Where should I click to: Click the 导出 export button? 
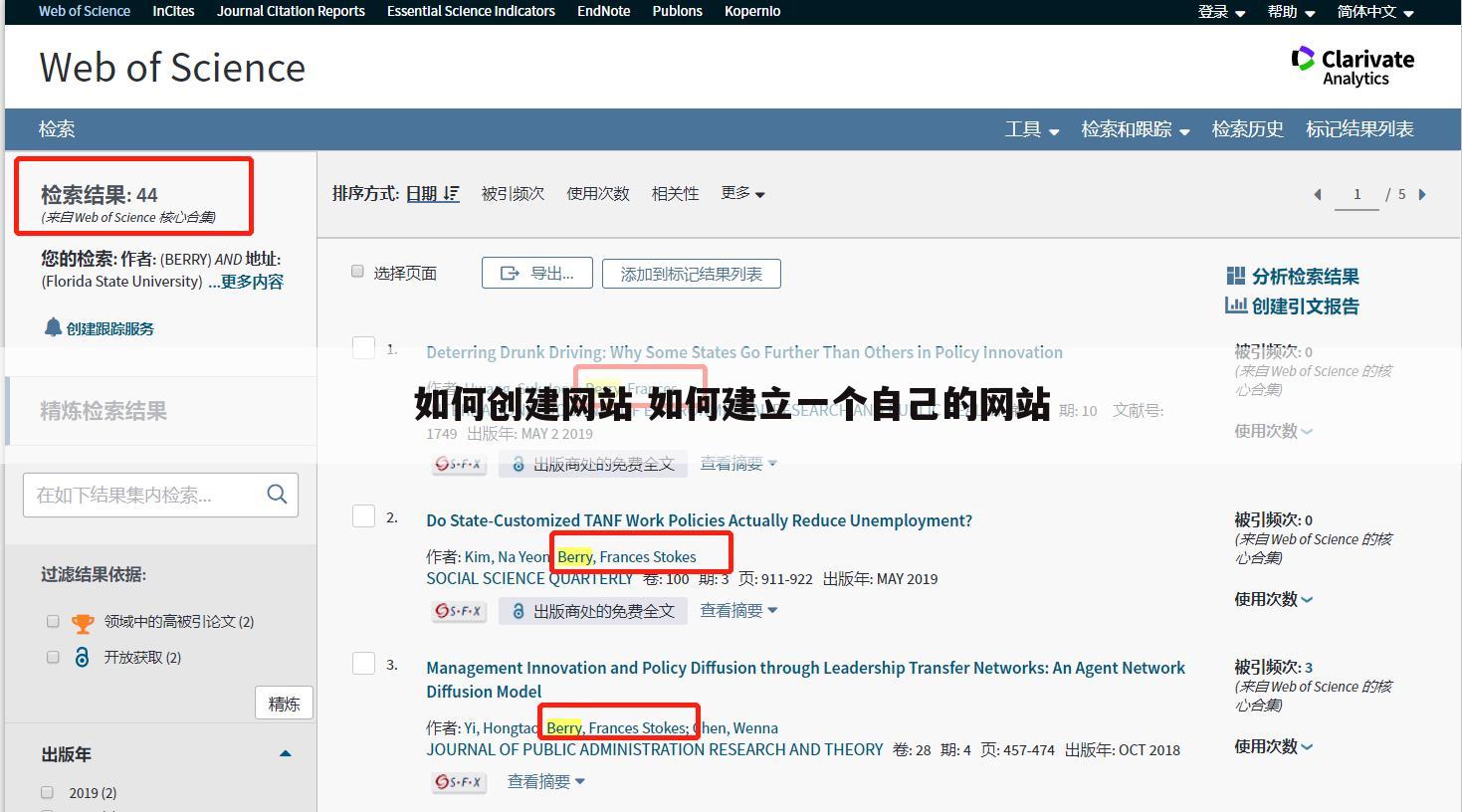coord(537,273)
